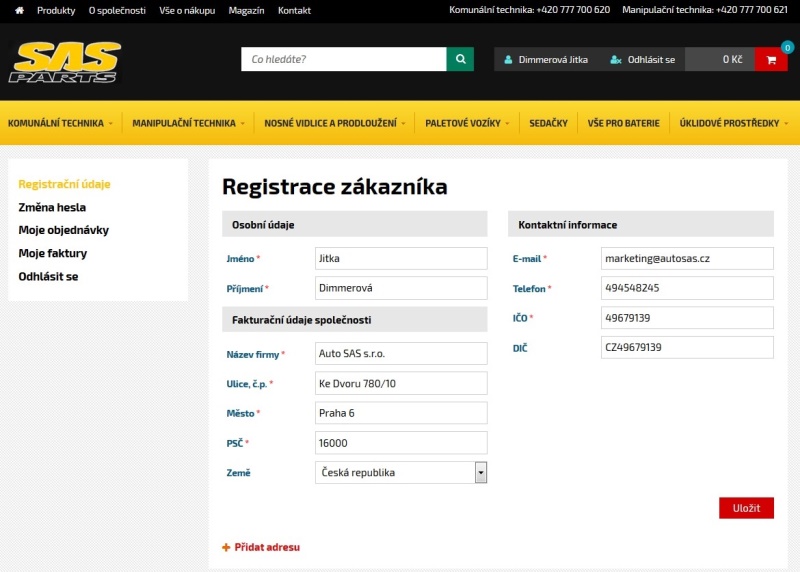Click the Jméno input field
This screenshot has width=800, height=572.
pyautogui.click(x=401, y=259)
